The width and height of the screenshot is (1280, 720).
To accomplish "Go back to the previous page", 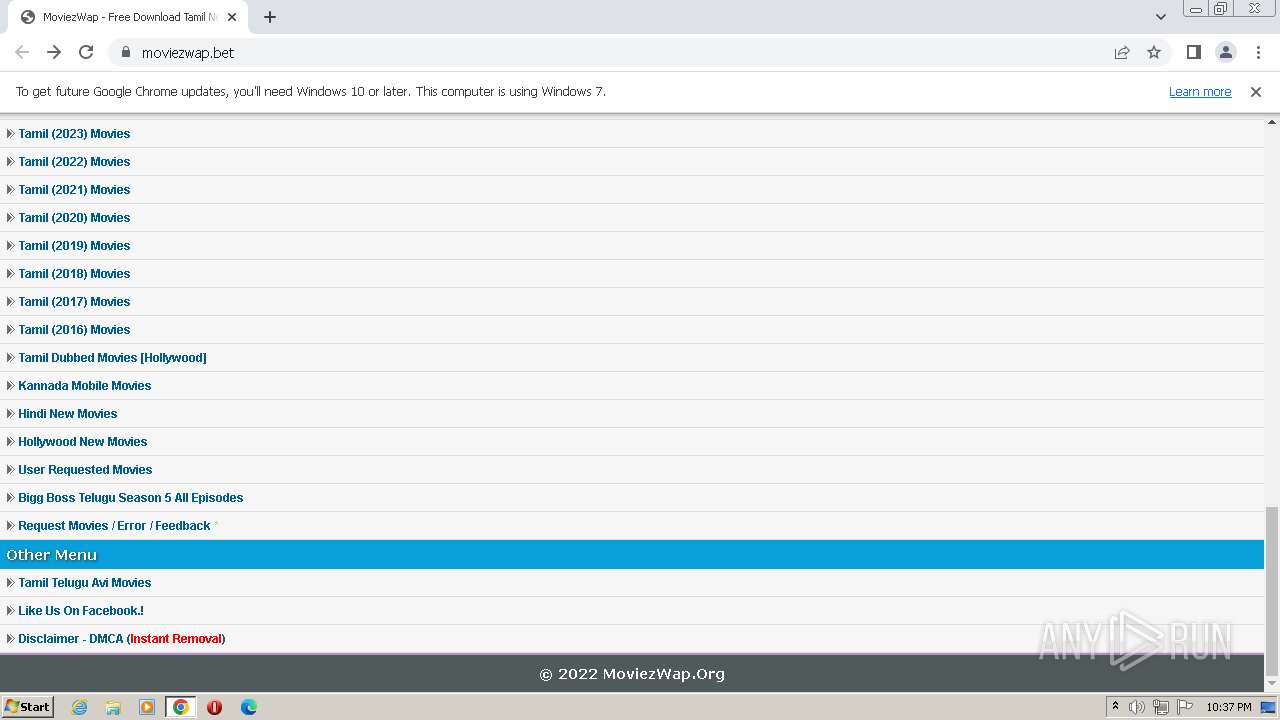I will point(22,52).
